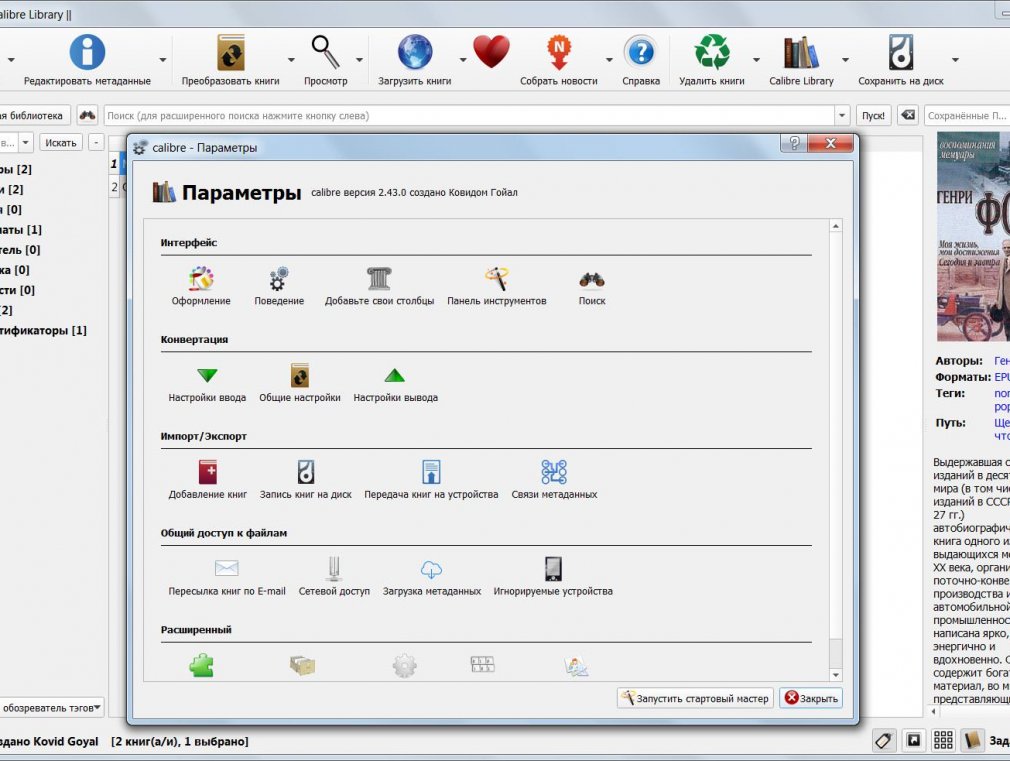Click the question mark help button in dialog title bar
The height and width of the screenshot is (761, 1010).
[x=794, y=142]
